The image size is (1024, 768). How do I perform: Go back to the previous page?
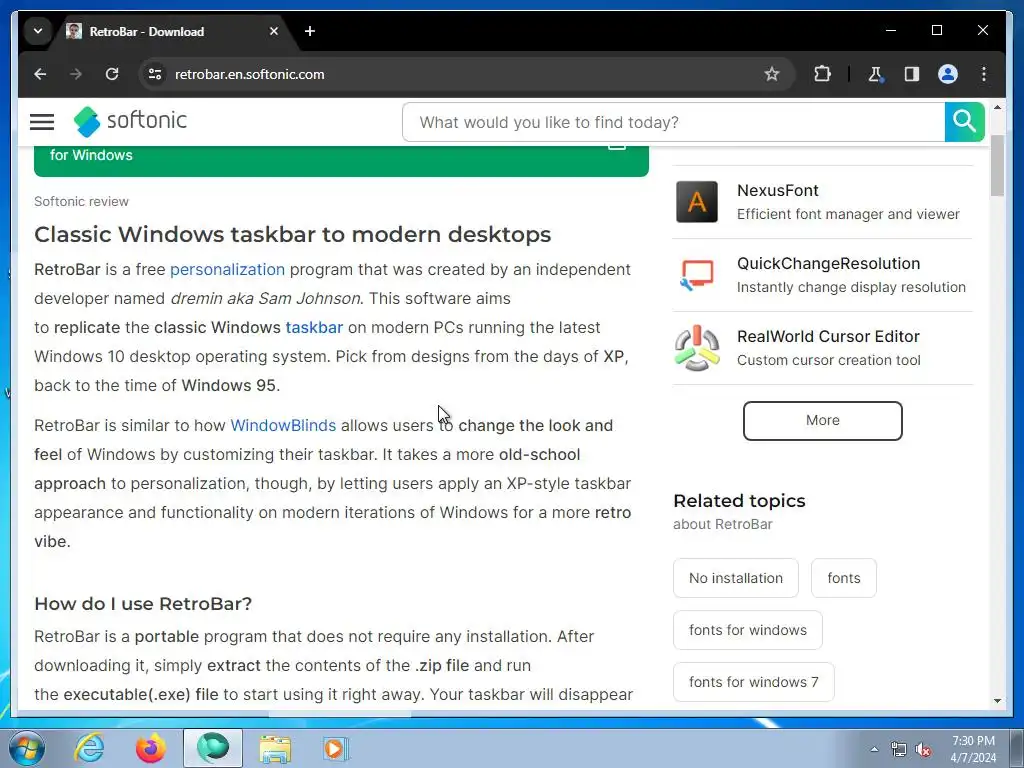pos(40,74)
